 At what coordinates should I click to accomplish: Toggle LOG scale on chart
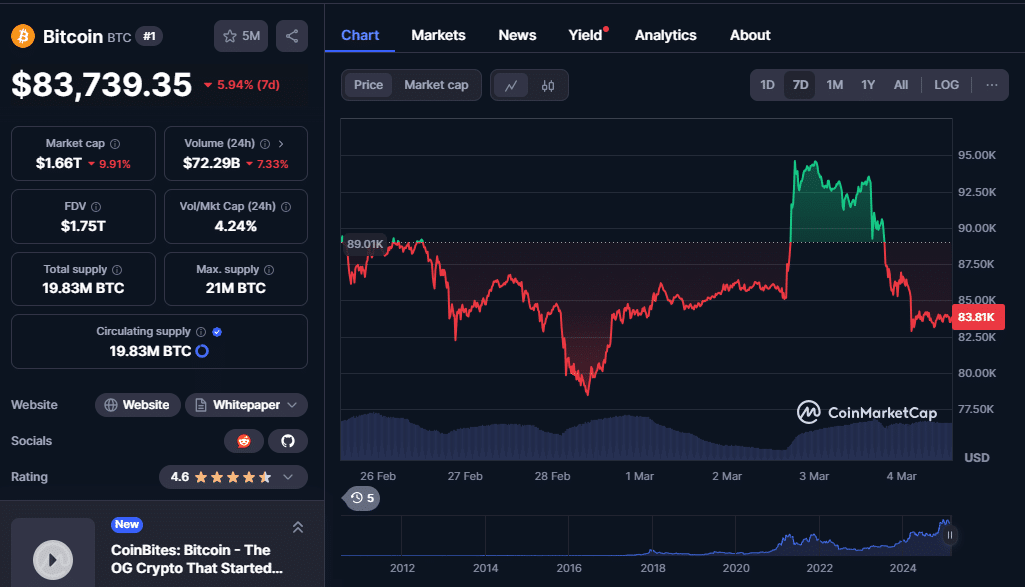pyautogui.click(x=947, y=85)
